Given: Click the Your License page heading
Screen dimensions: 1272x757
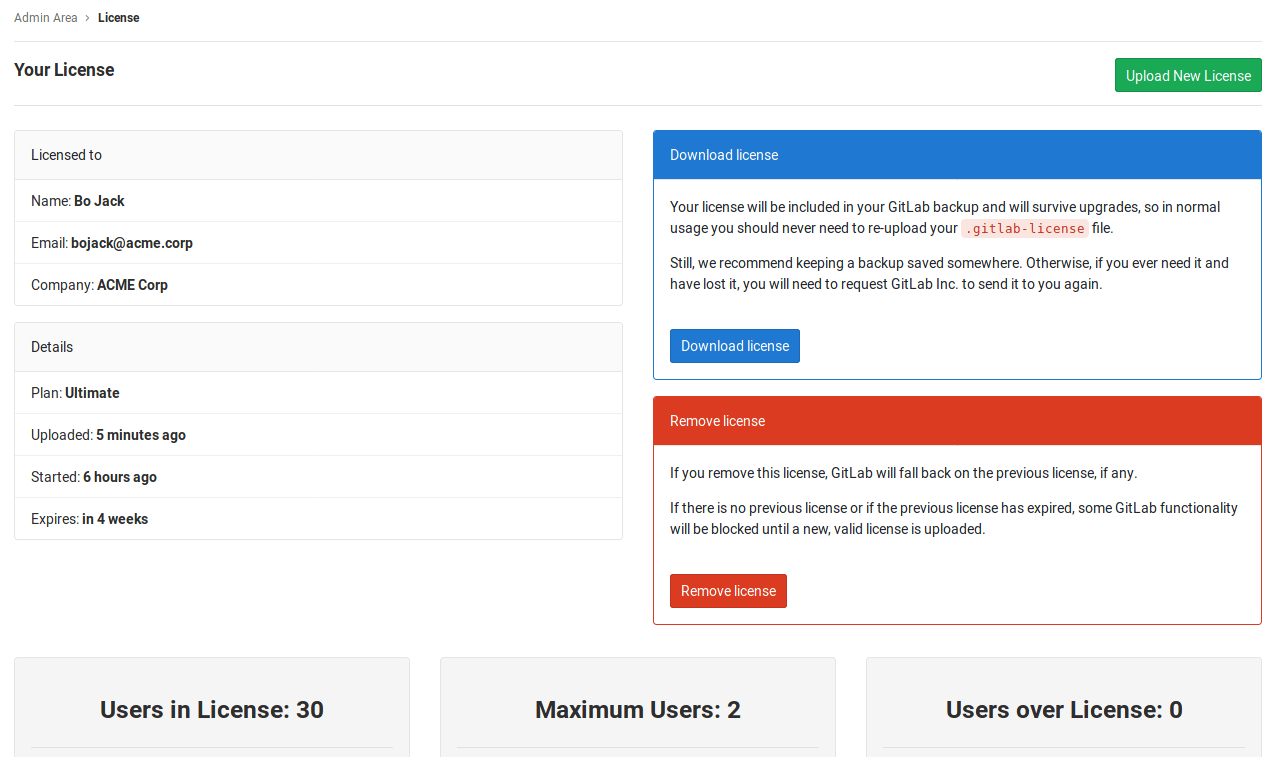Looking at the screenshot, I should click(x=64, y=70).
